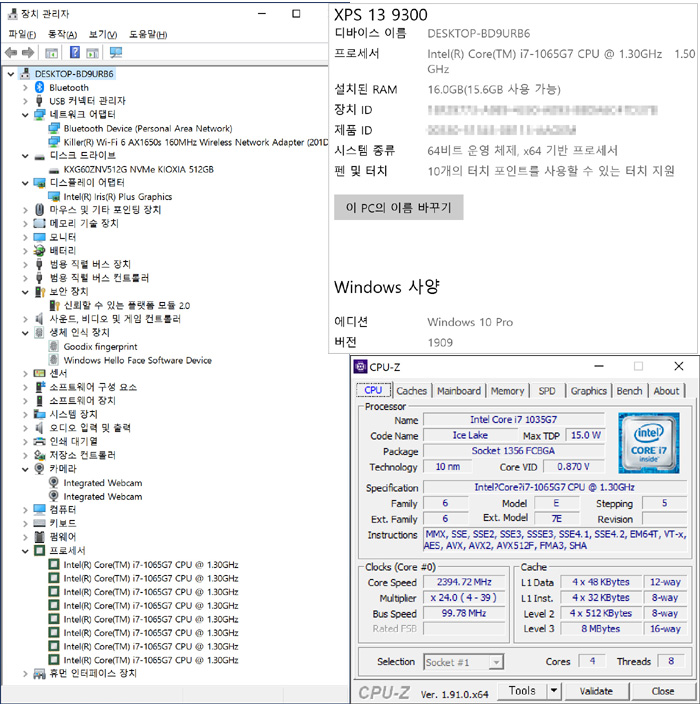Click the 키보드 category icon
The height and width of the screenshot is (707, 700).
(x=40, y=523)
